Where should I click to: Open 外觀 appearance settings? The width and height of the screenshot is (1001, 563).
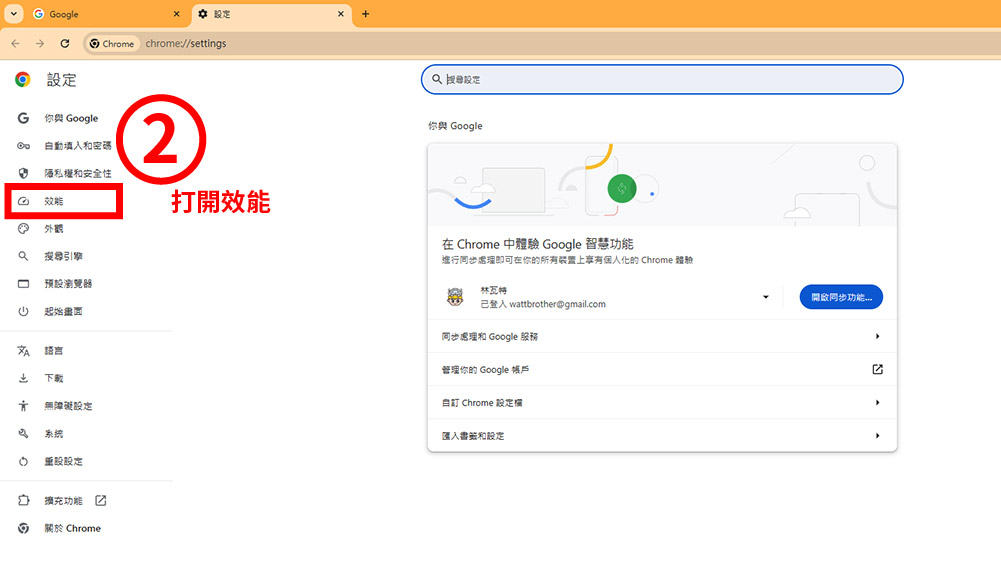coord(54,229)
